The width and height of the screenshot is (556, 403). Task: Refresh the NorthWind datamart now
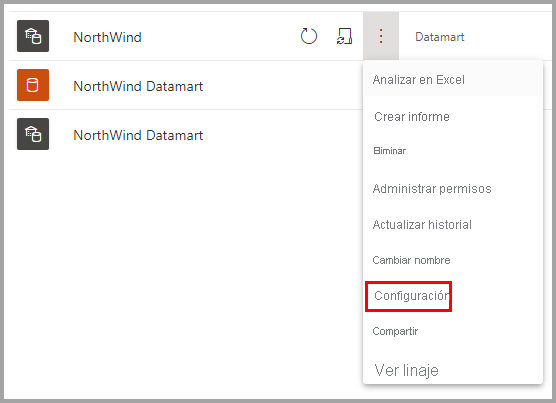pyautogui.click(x=308, y=36)
